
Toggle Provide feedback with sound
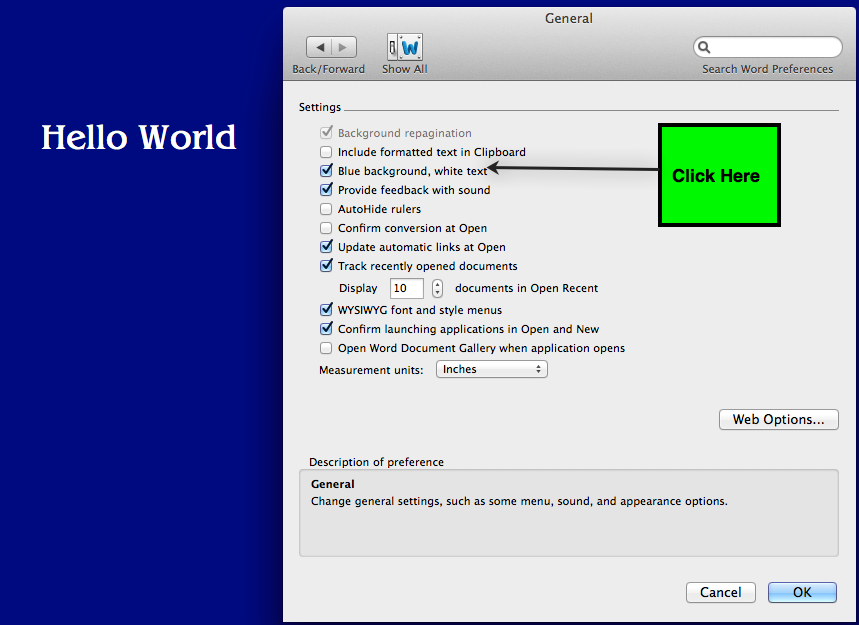[x=326, y=190]
